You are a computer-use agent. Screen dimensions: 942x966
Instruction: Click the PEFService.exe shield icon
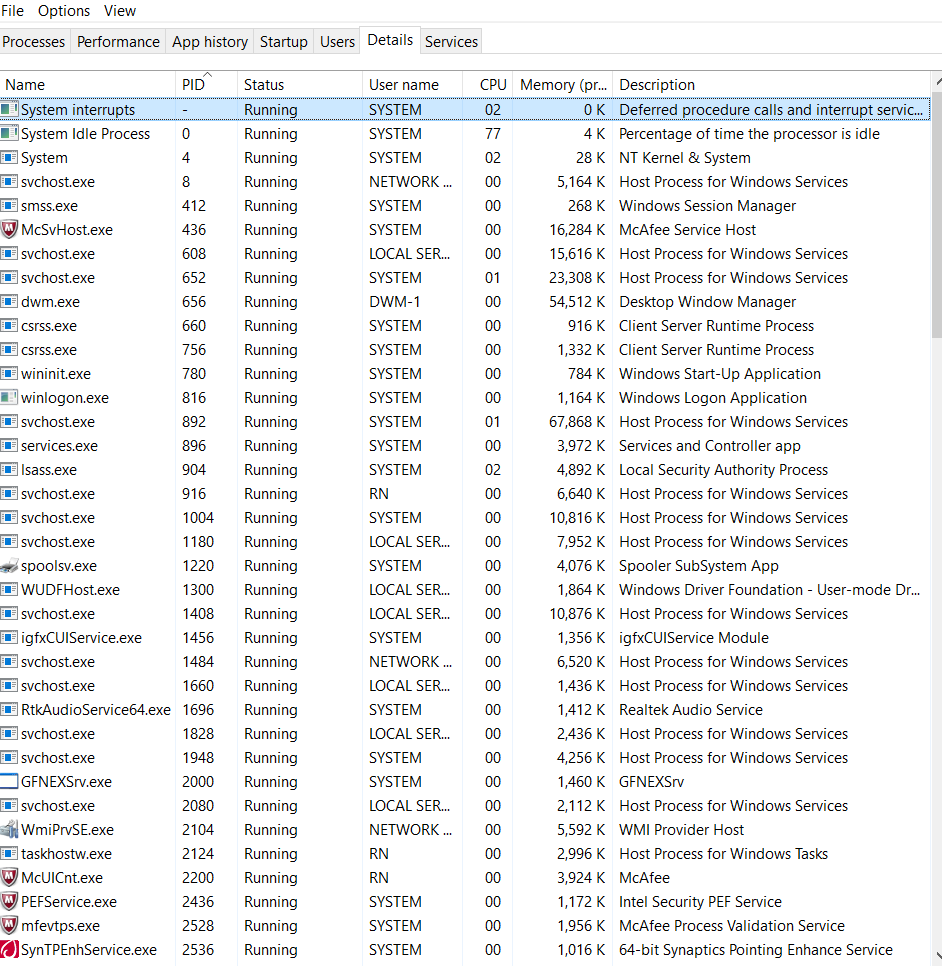(9, 902)
